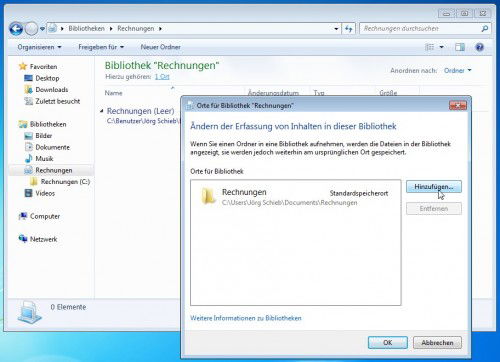Open Weitere Informationen zu Bibliotheken link

[x=246, y=318]
